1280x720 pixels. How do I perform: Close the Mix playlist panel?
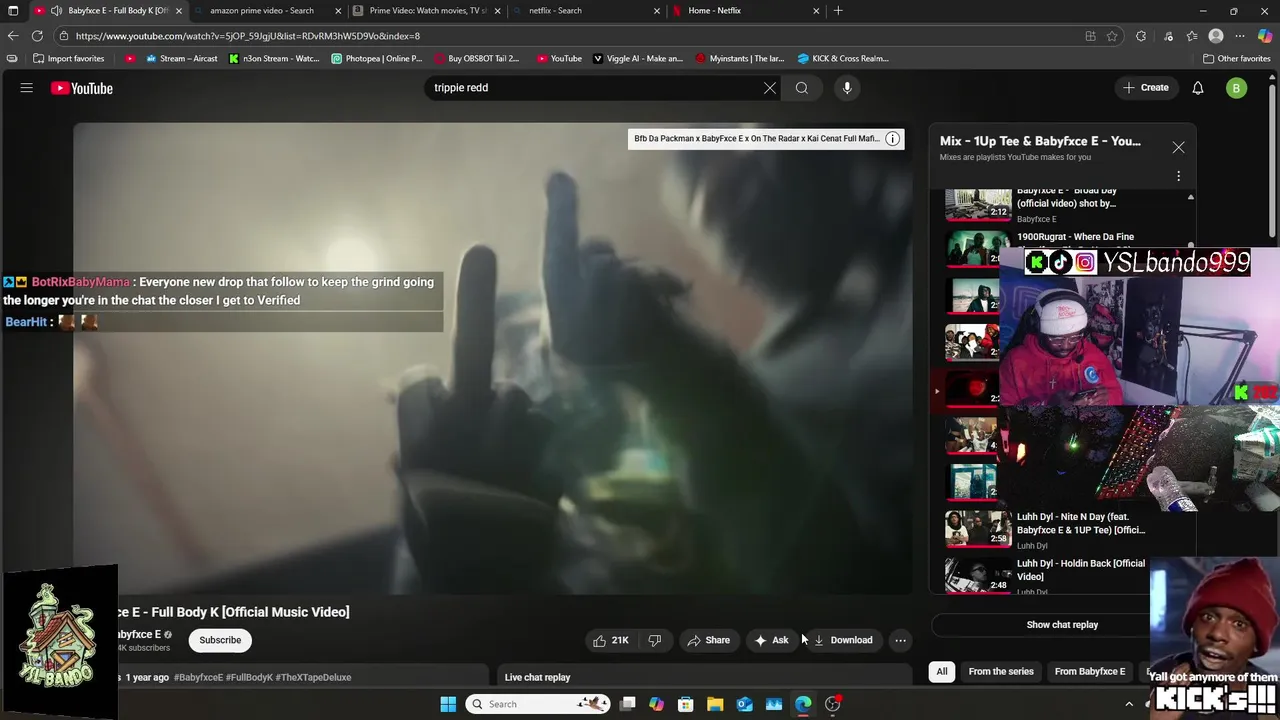(1178, 147)
